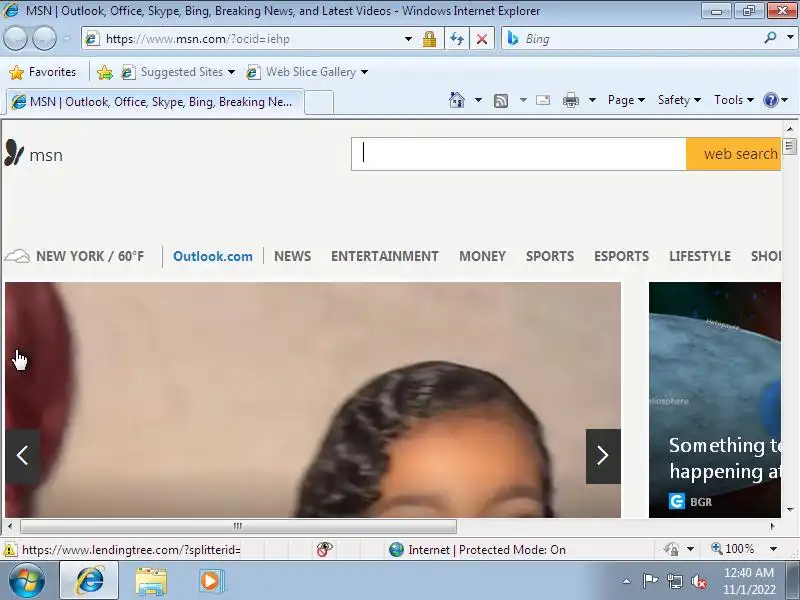The height and width of the screenshot is (600, 800).
Task: Open the ENTERTAINMENT section
Action: (x=385, y=256)
